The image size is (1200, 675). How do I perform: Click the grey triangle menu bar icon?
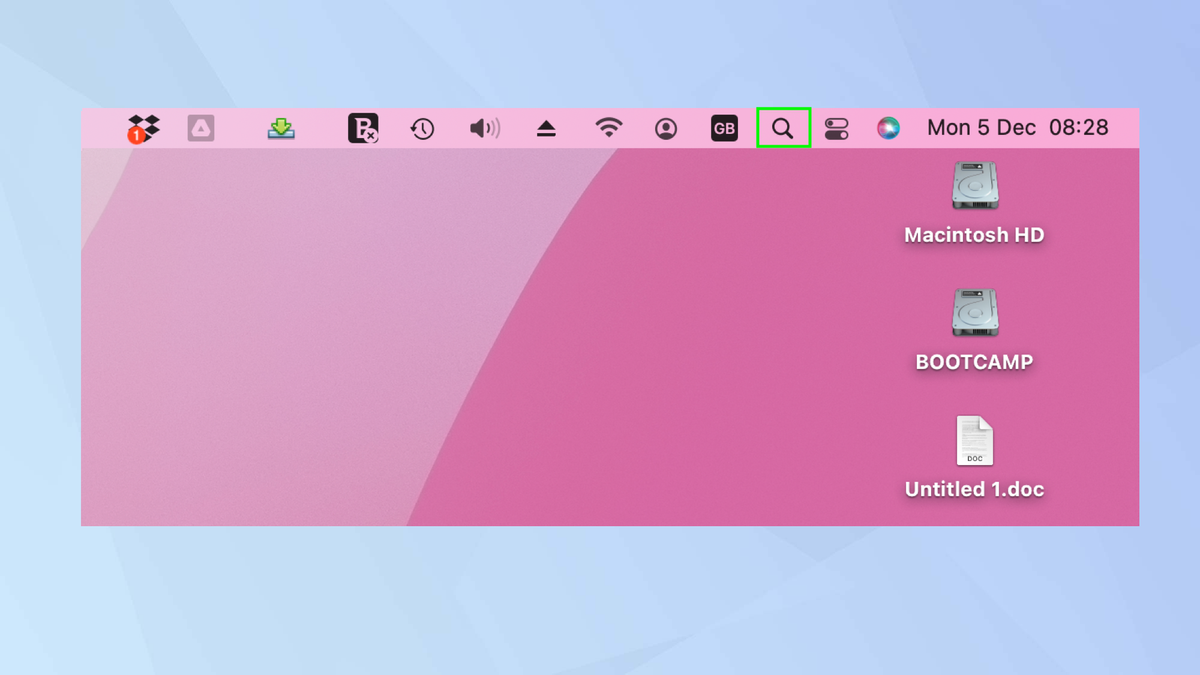pyautogui.click(x=200, y=127)
